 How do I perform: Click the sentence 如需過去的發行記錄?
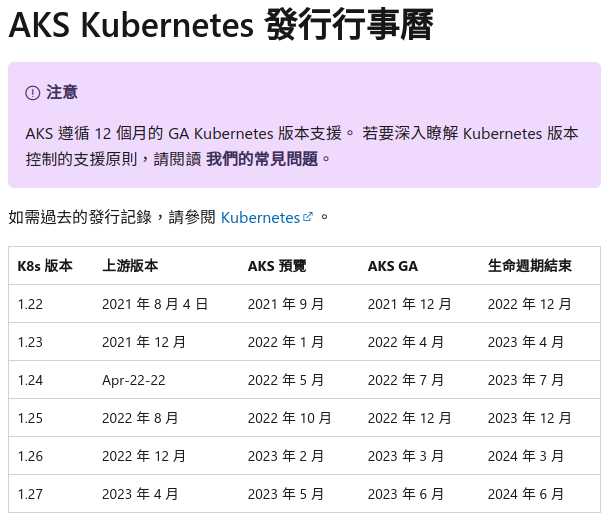80,217
